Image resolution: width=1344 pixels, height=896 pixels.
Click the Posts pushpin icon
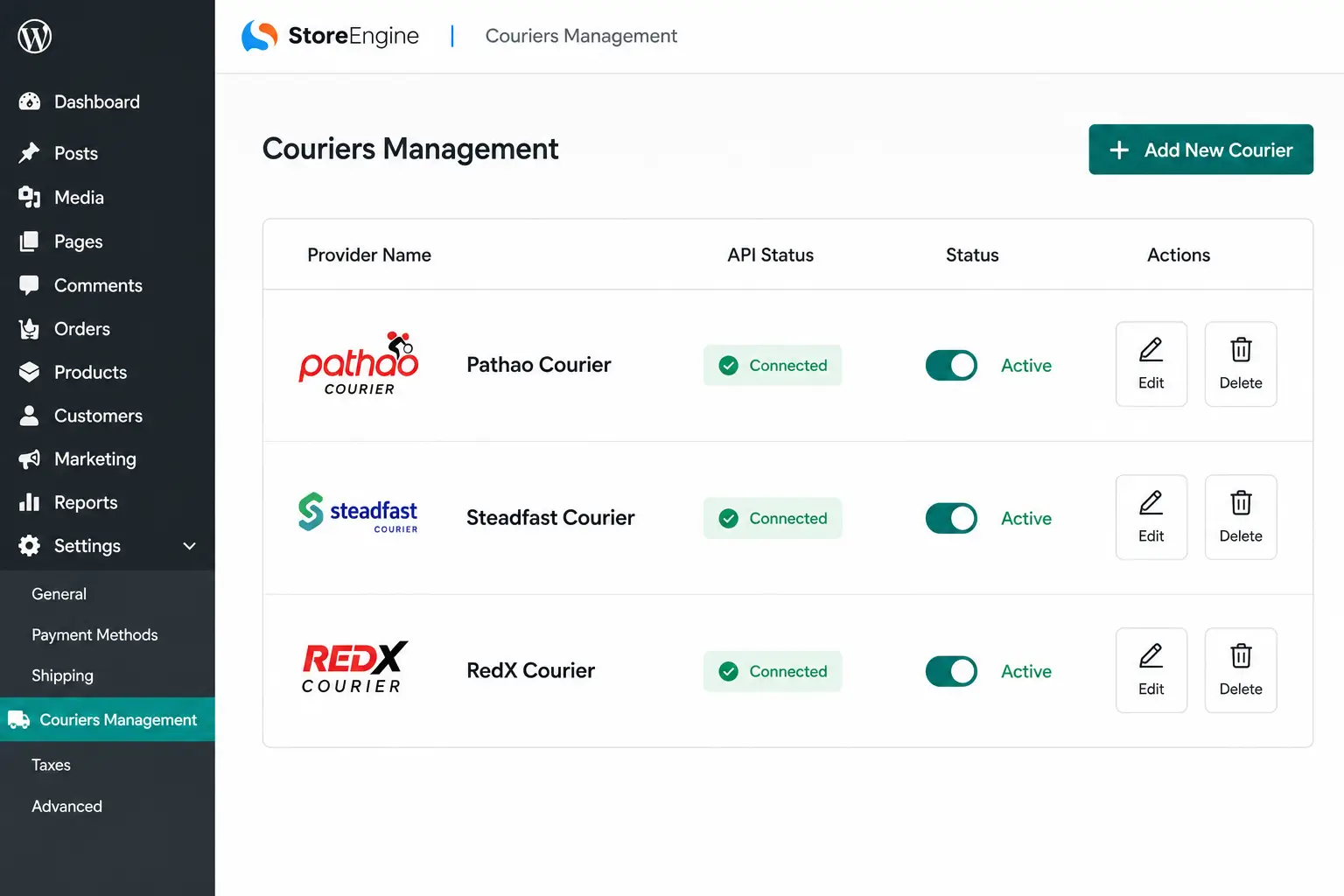click(x=30, y=153)
